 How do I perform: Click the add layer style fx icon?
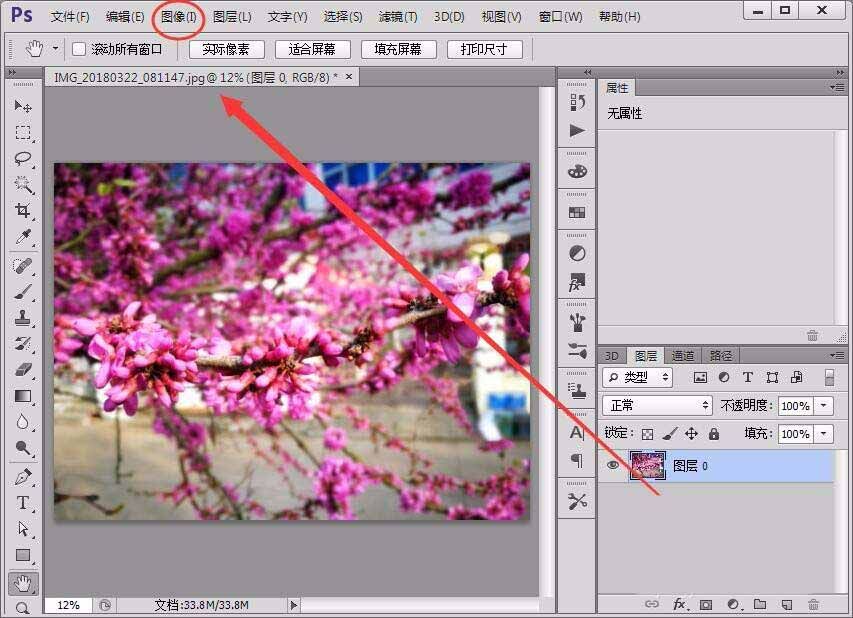(679, 604)
